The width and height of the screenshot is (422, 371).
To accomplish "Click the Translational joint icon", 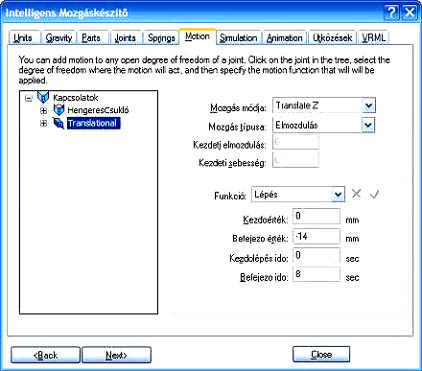I will coord(59,123).
